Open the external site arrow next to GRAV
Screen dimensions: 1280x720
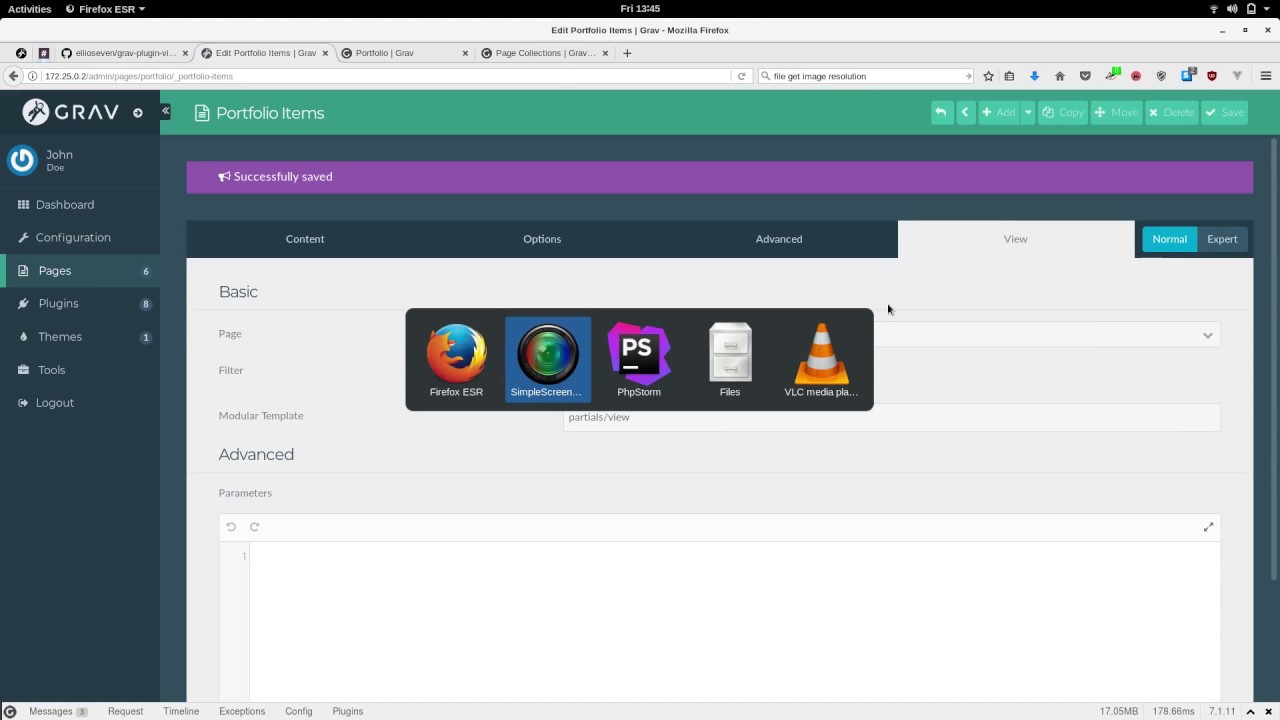[138, 113]
